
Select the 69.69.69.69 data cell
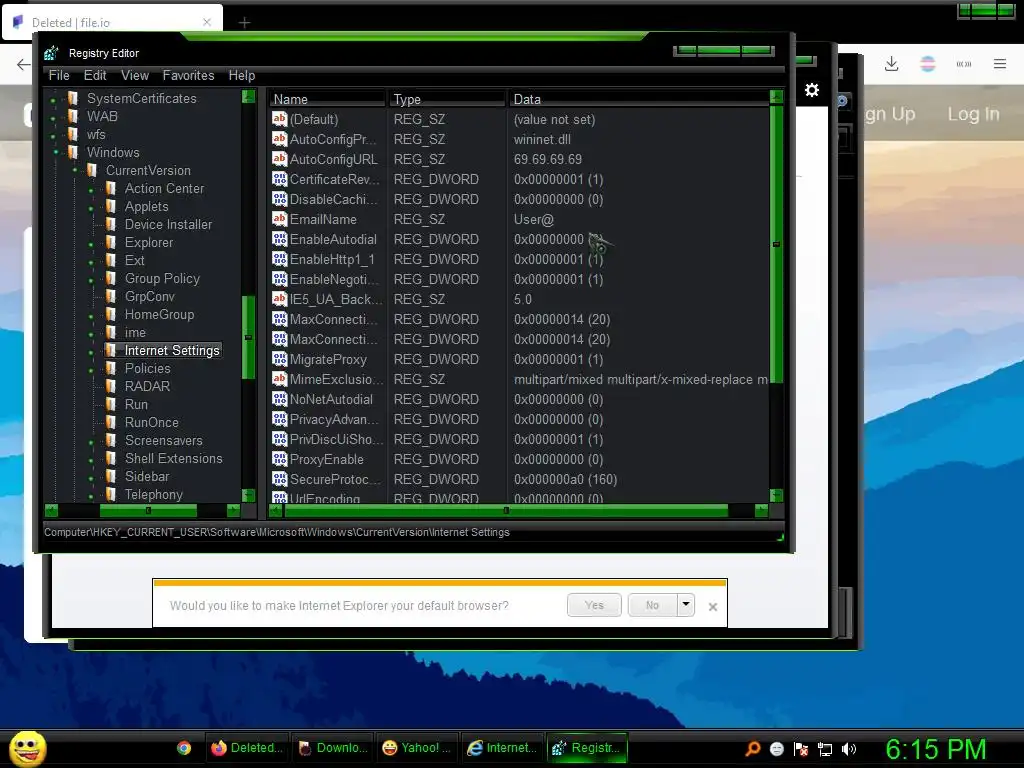(x=547, y=159)
